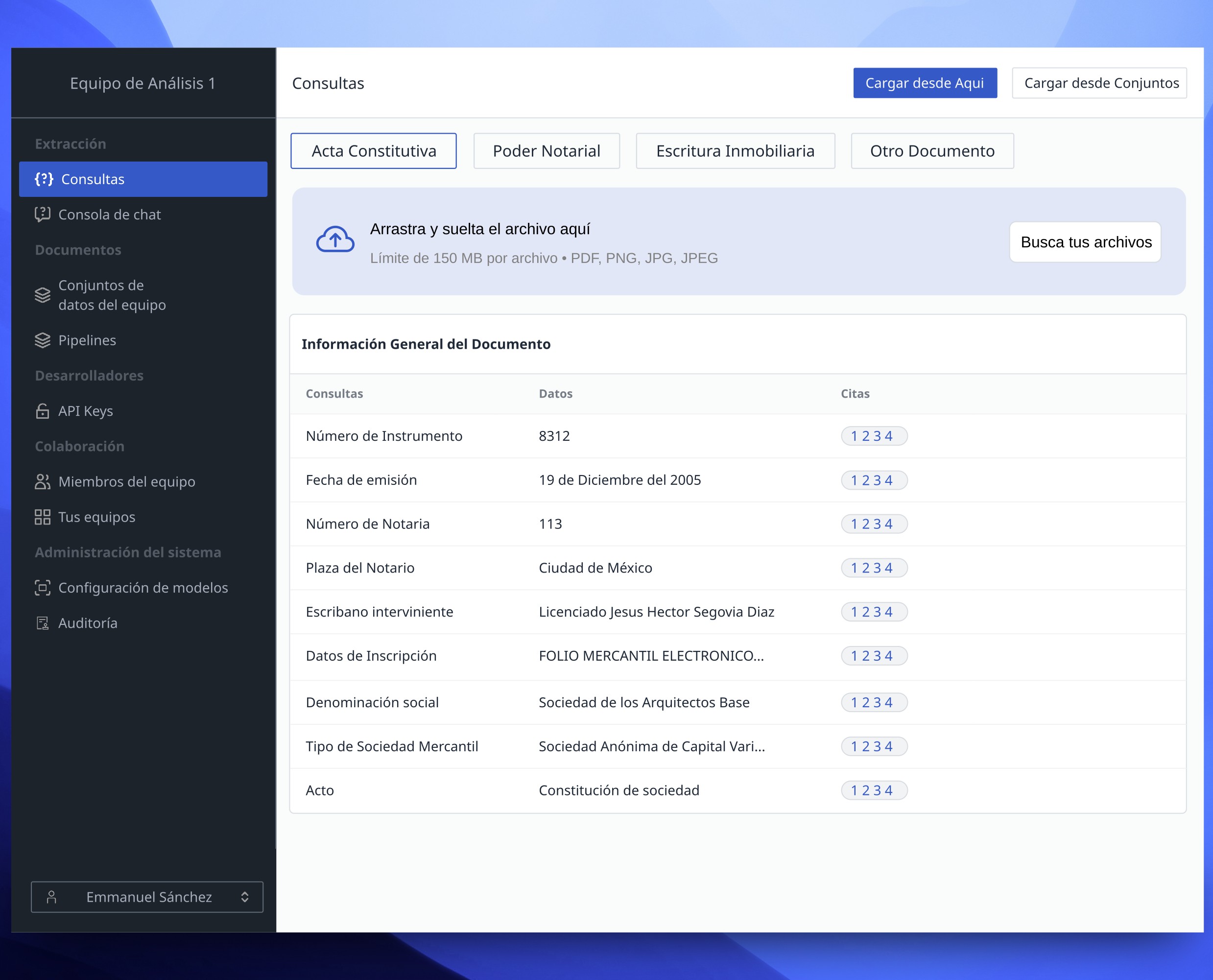Click Sociedad de los Arquitectos Base
Viewport: 1213px width, 980px height.
click(x=644, y=702)
